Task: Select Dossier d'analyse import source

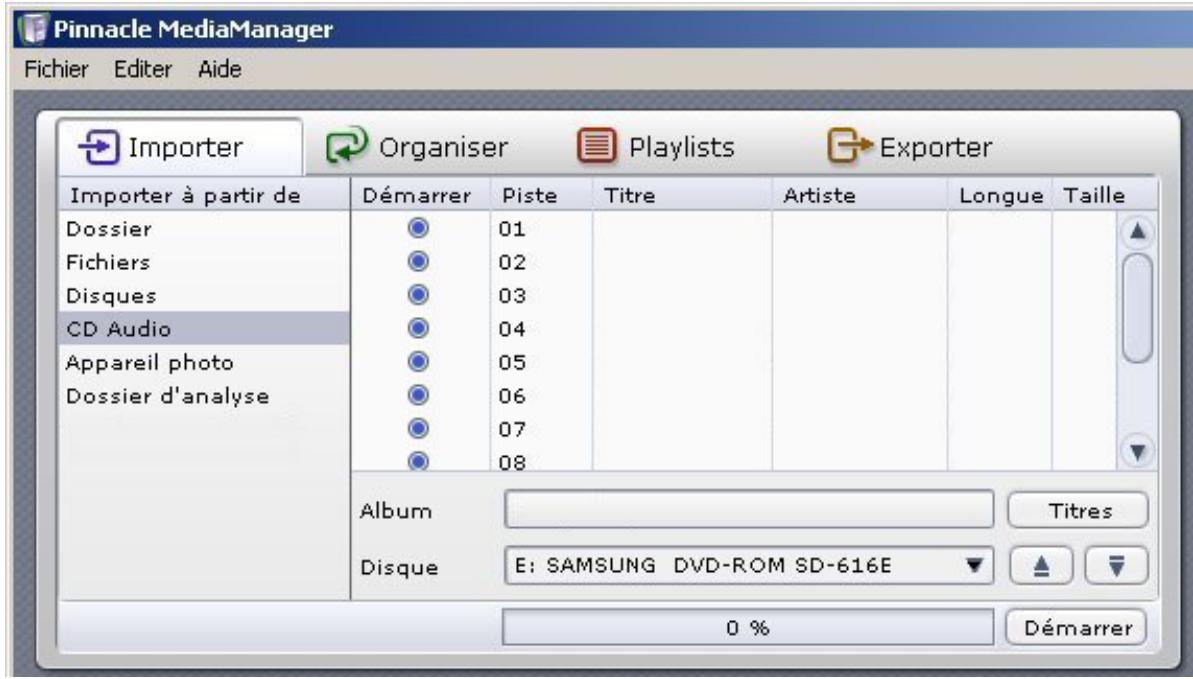Action: [x=204, y=396]
